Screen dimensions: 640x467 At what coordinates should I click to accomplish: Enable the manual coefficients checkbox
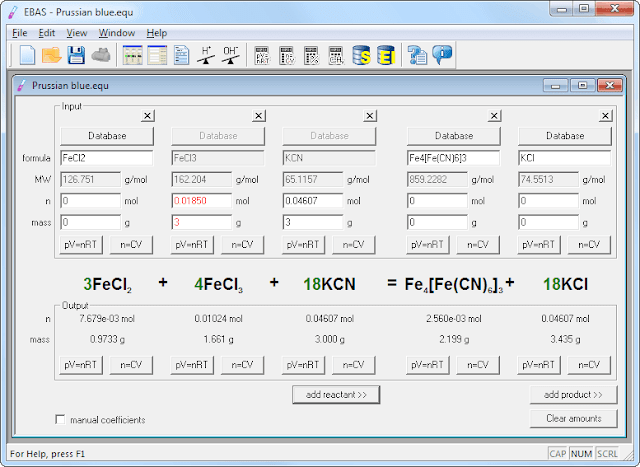click(60, 419)
